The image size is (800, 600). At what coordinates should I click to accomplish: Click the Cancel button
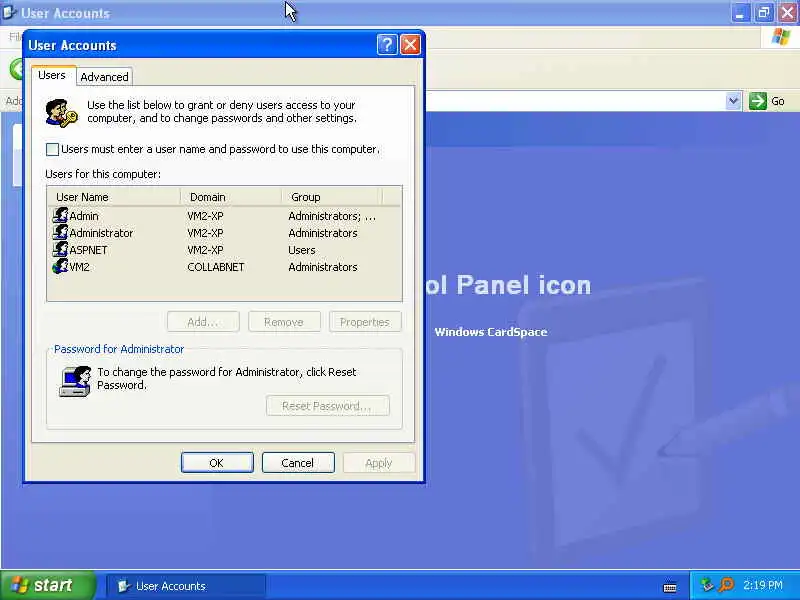[298, 463]
